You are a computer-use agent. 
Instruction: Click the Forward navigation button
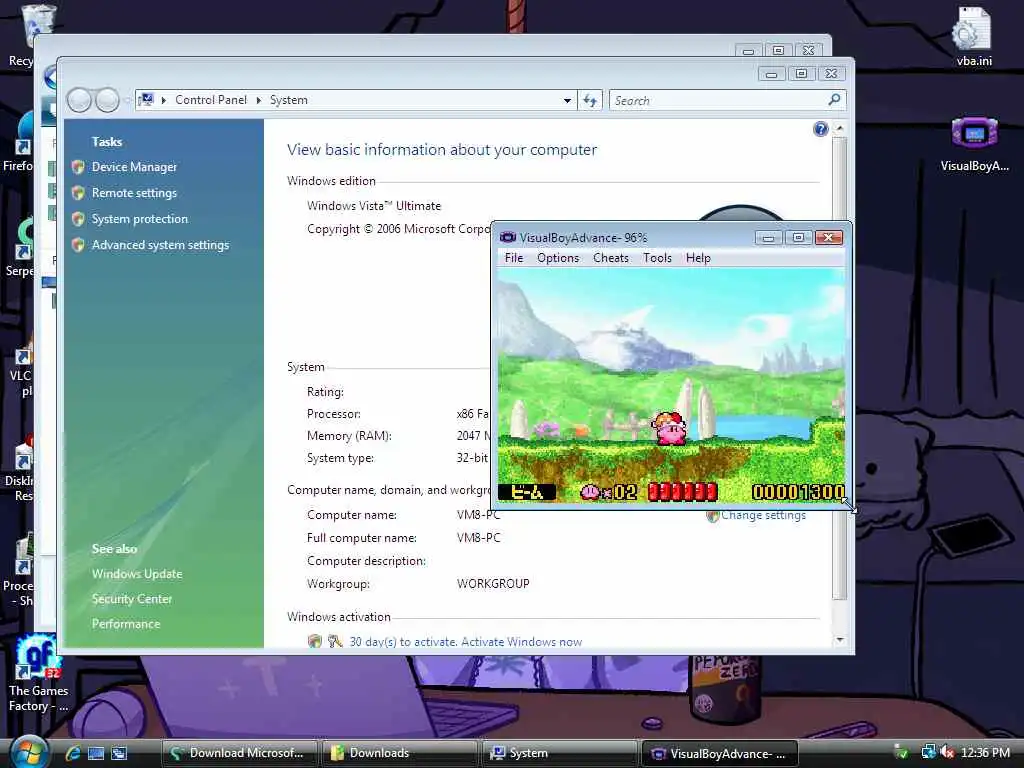pos(108,101)
